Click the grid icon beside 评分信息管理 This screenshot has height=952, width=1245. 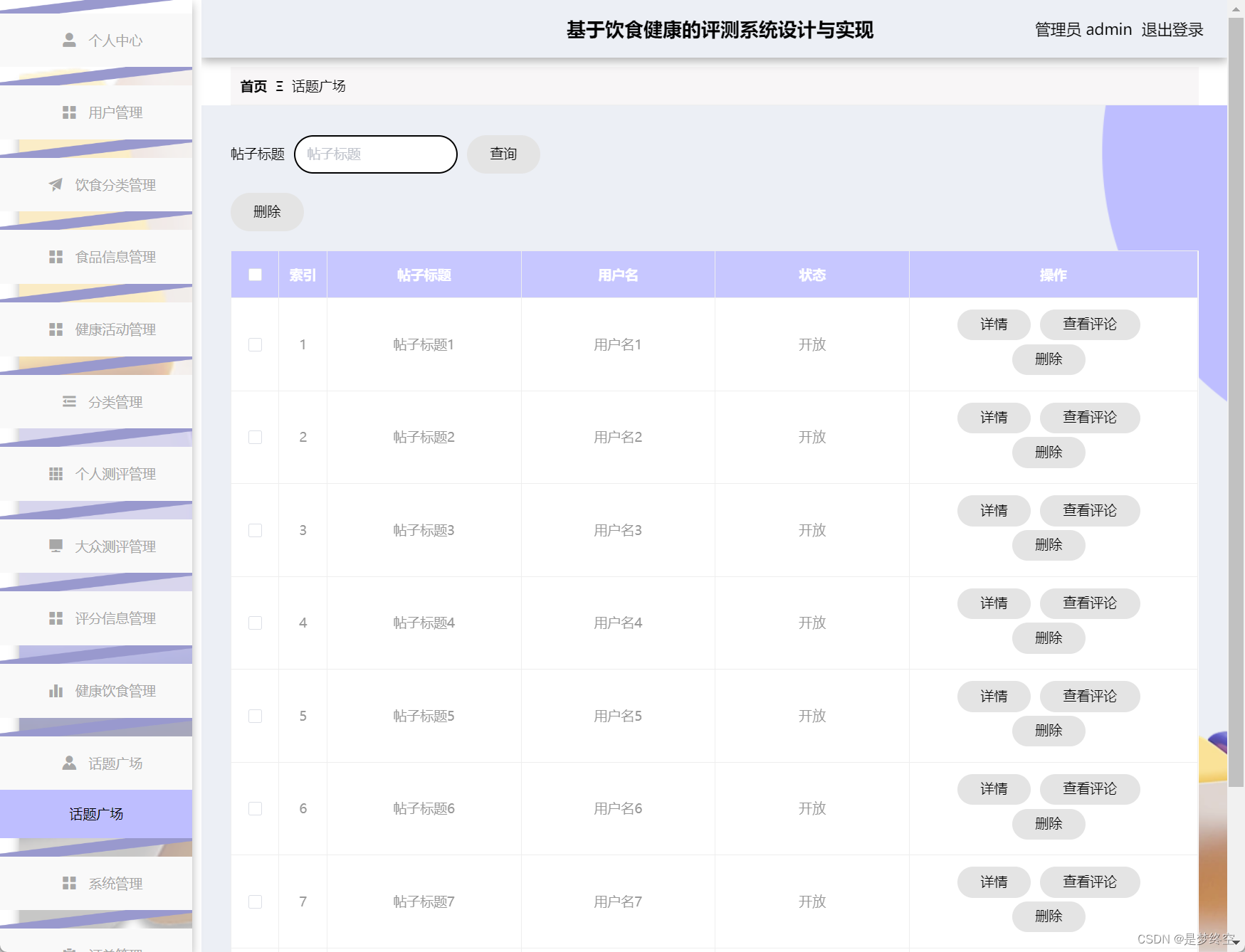click(56, 618)
